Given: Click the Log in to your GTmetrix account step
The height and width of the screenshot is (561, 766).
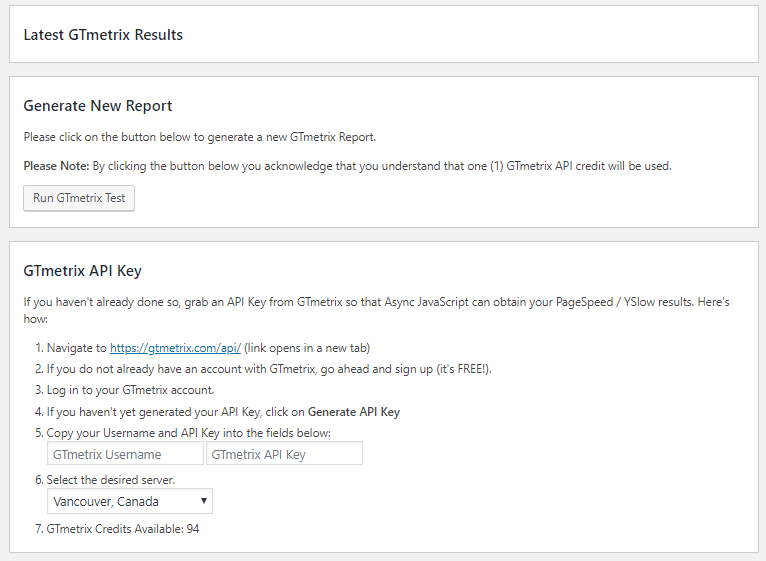Looking at the screenshot, I should [x=130, y=390].
